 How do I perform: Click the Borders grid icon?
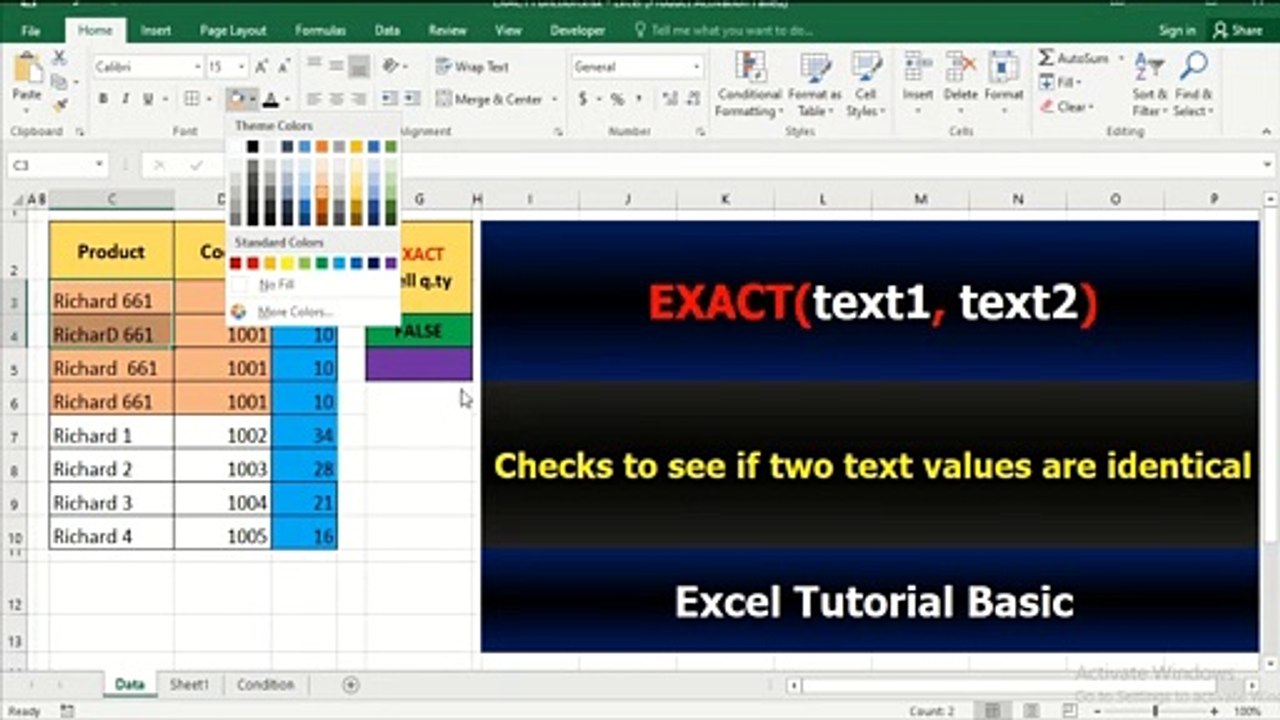[192, 99]
